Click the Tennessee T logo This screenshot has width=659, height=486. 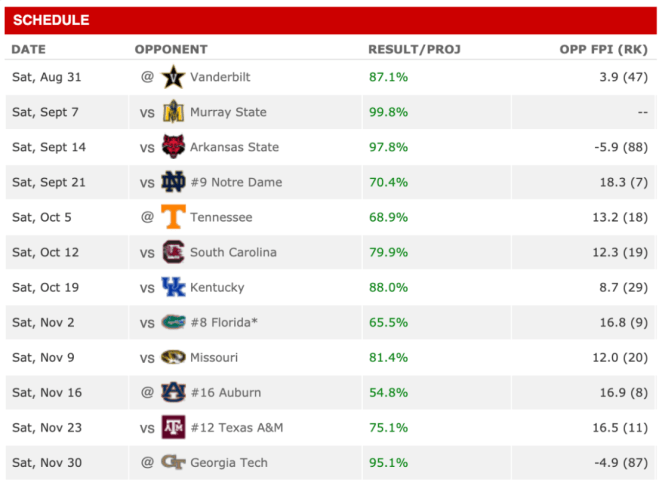point(174,217)
